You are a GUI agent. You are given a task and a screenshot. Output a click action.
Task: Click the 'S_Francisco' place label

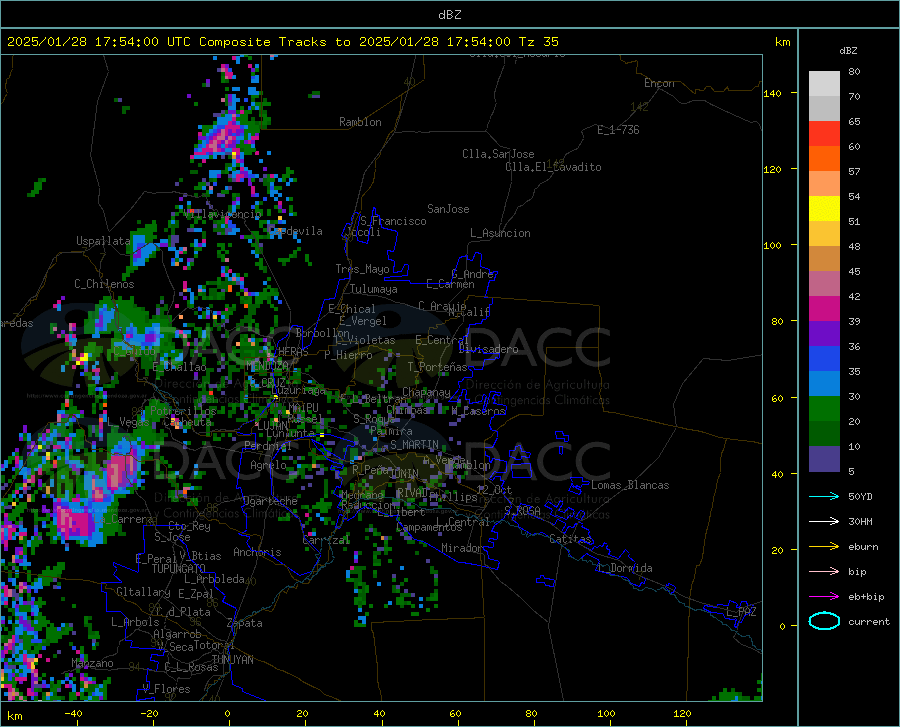393,221
